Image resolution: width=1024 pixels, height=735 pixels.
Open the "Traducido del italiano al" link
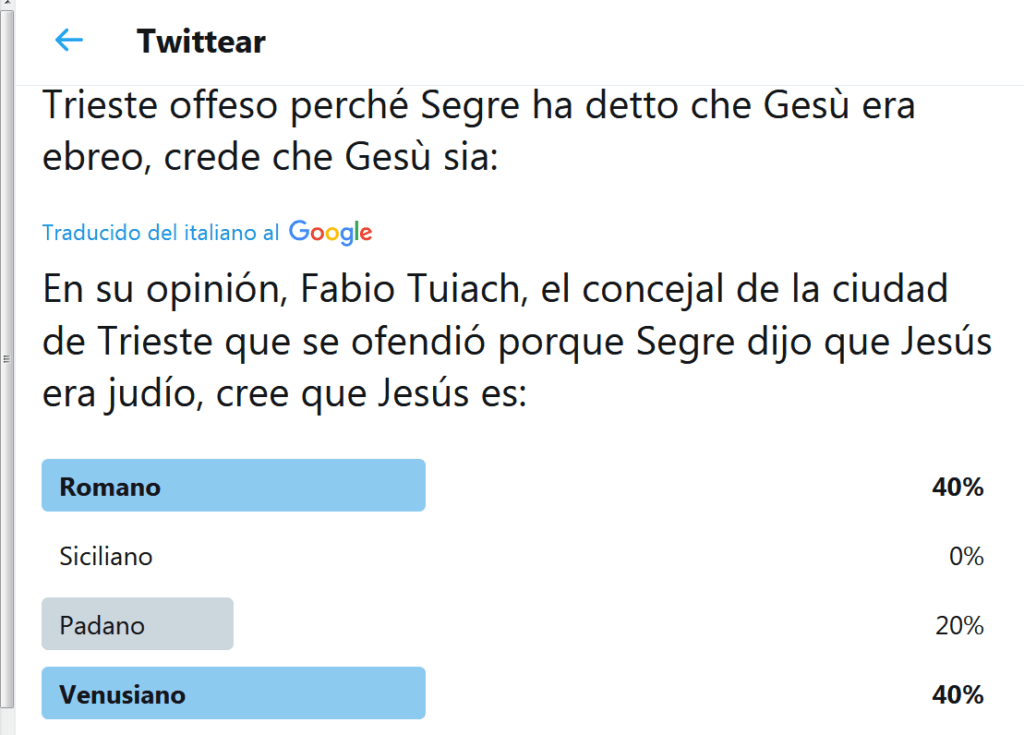click(160, 233)
